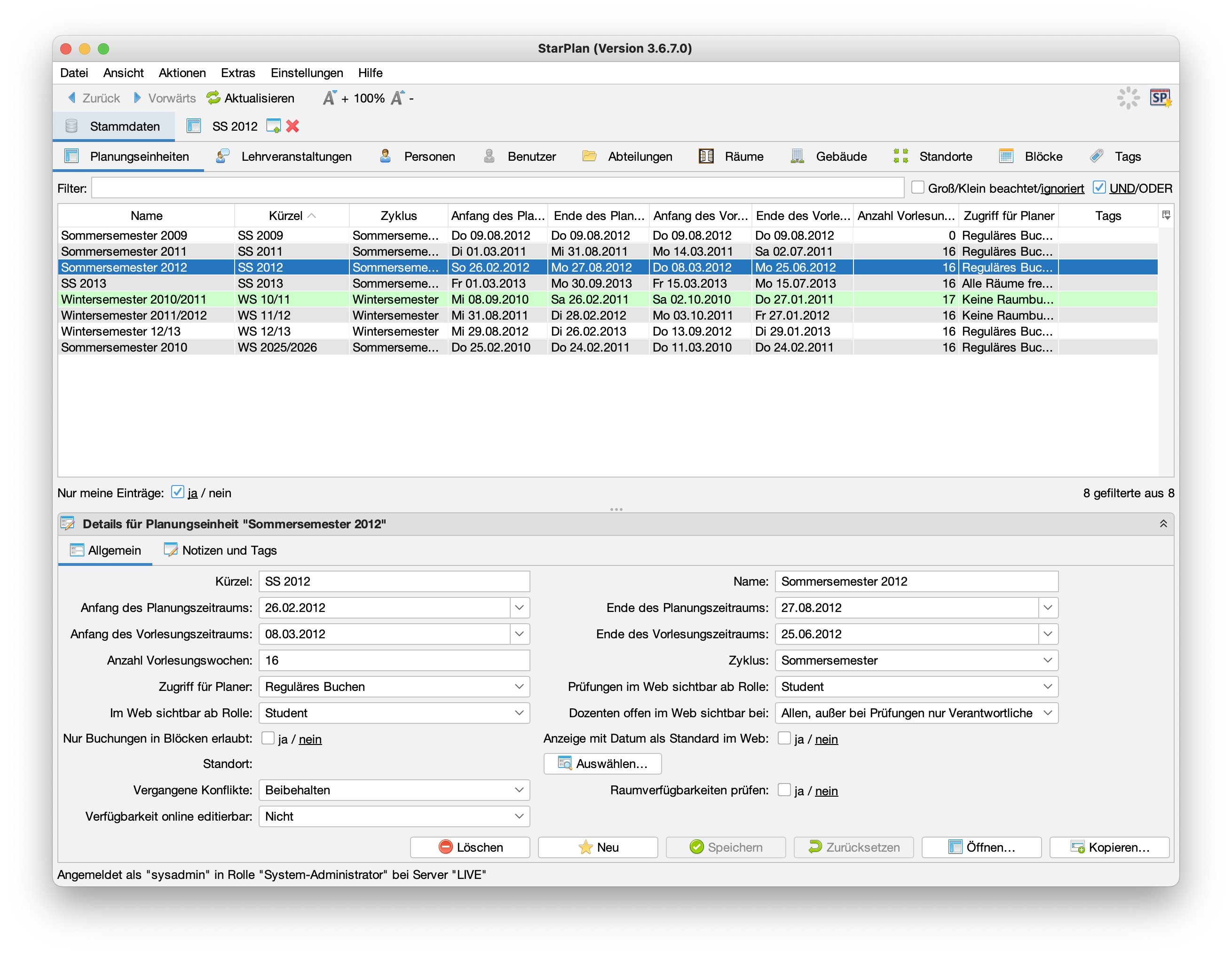
Task: Click the StarPlan SP logo icon
Action: tap(1160, 98)
